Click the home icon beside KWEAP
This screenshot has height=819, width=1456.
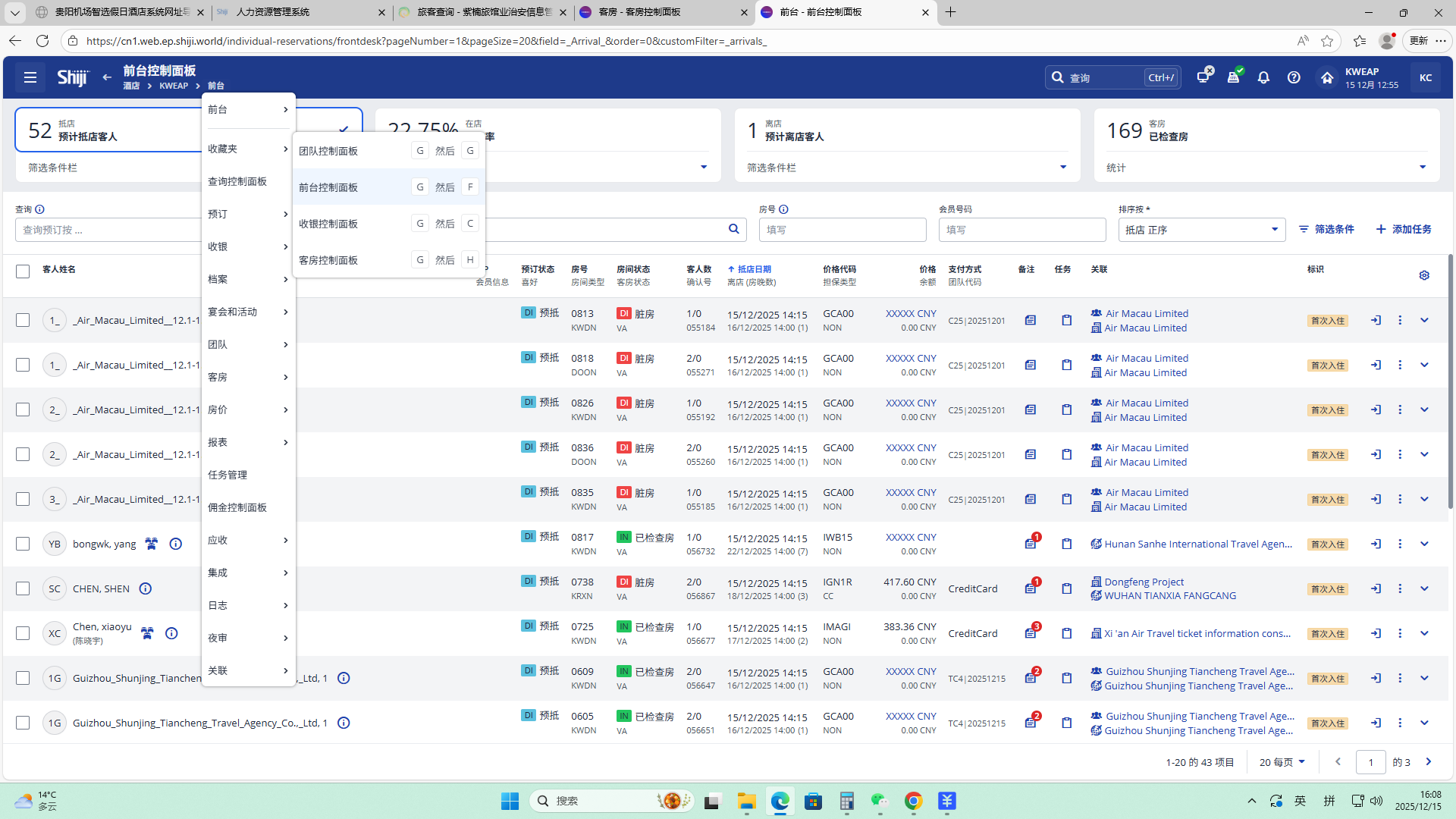click(1326, 77)
